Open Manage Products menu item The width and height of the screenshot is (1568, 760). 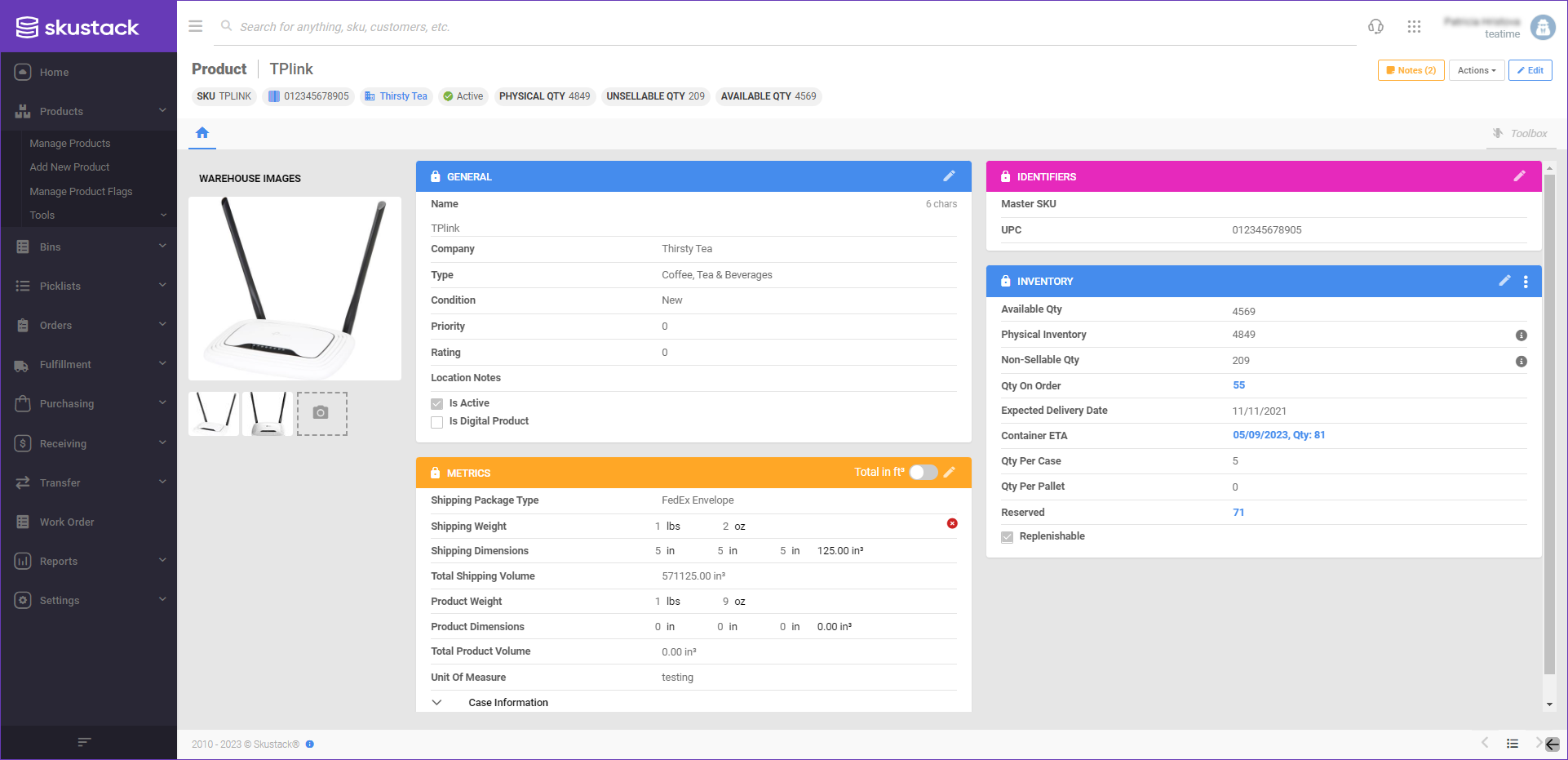[70, 143]
